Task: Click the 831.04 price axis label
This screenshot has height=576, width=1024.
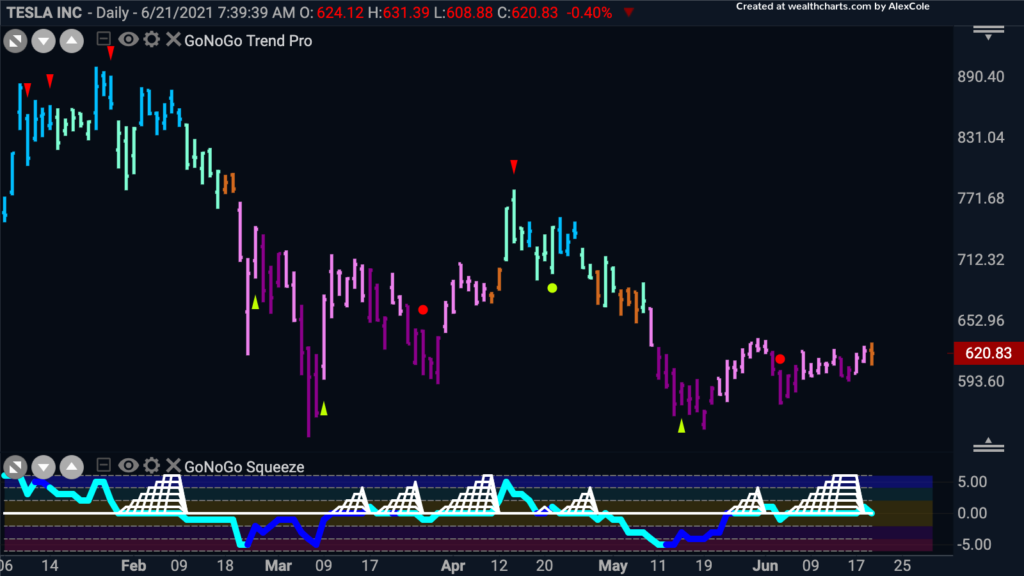Action: click(x=981, y=137)
